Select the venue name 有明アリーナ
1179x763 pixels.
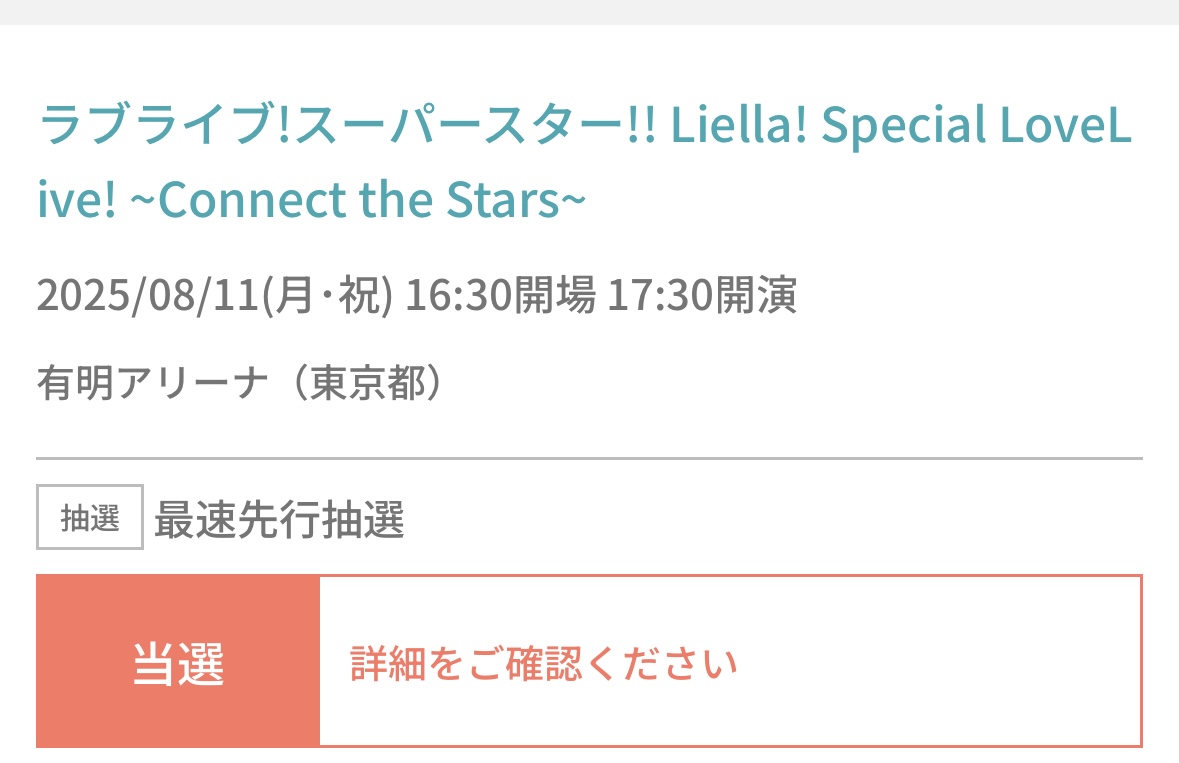click(x=153, y=383)
